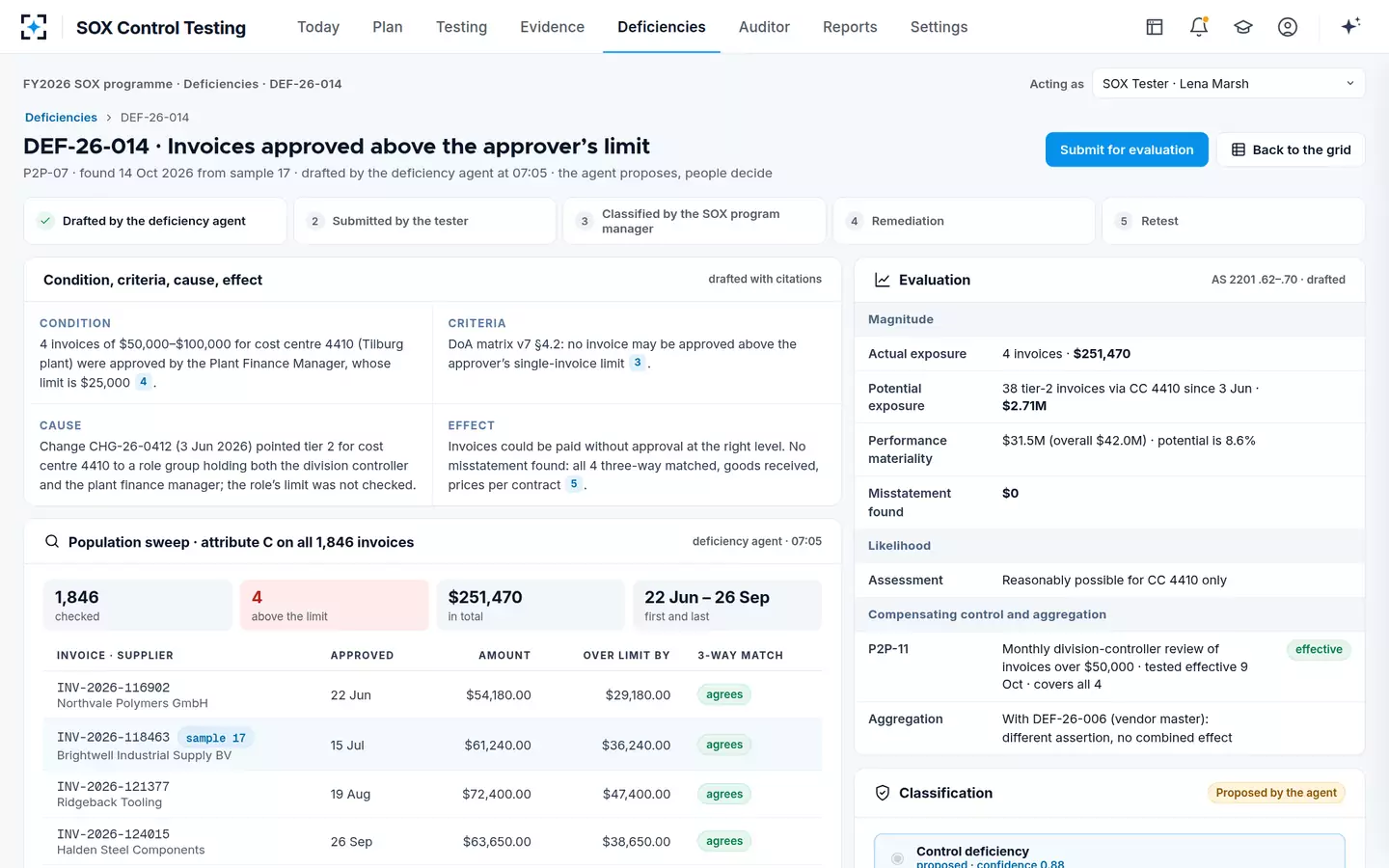Screen dimensions: 1389x868
Task: Follow the Deficiencies breadcrumb link
Action: [61, 118]
